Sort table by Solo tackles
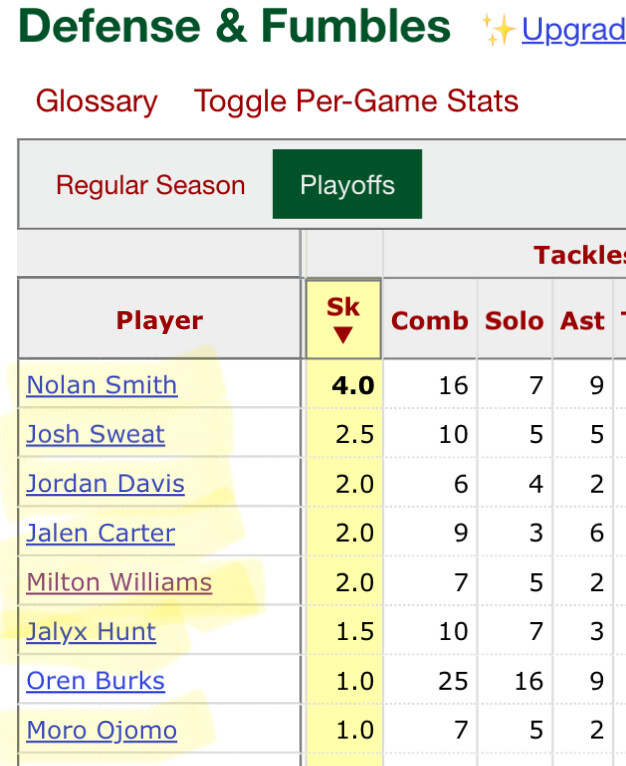626x766 pixels. (514, 321)
